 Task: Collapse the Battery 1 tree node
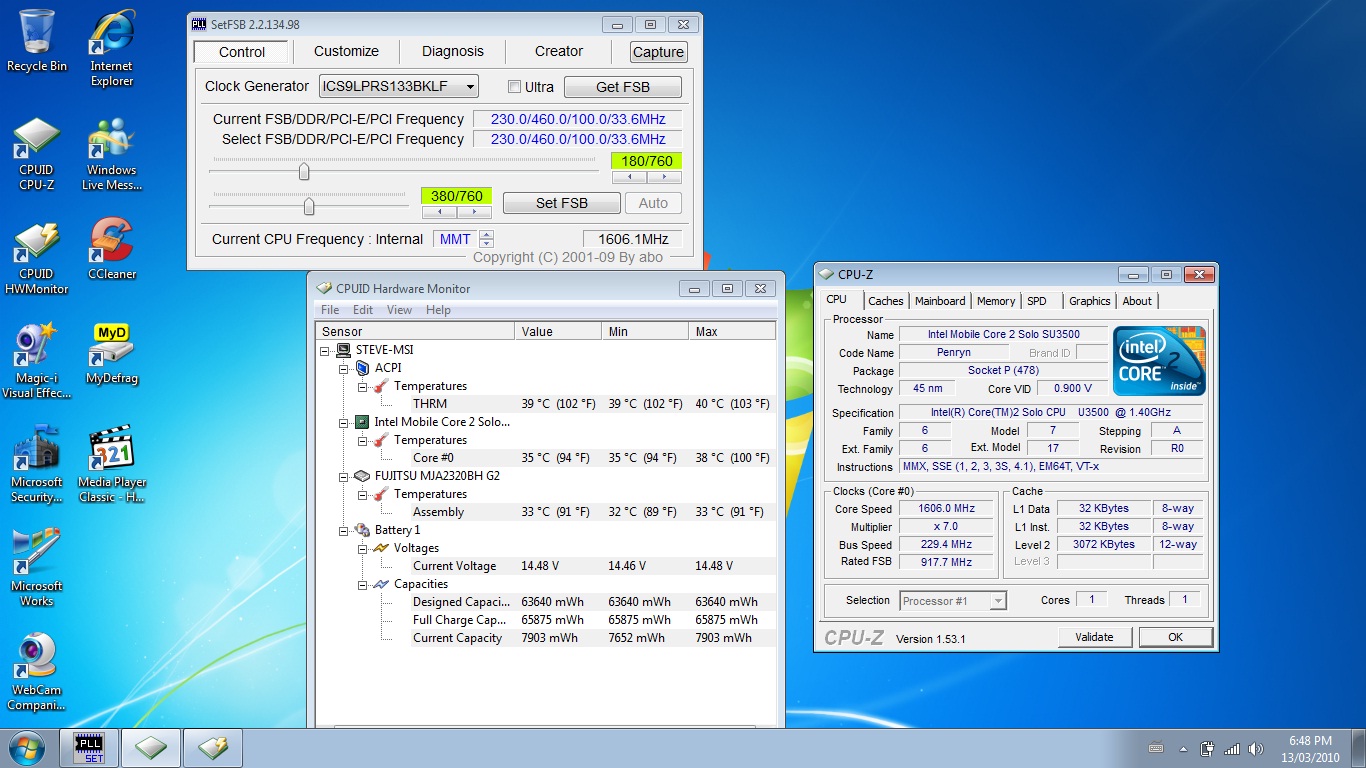[343, 530]
